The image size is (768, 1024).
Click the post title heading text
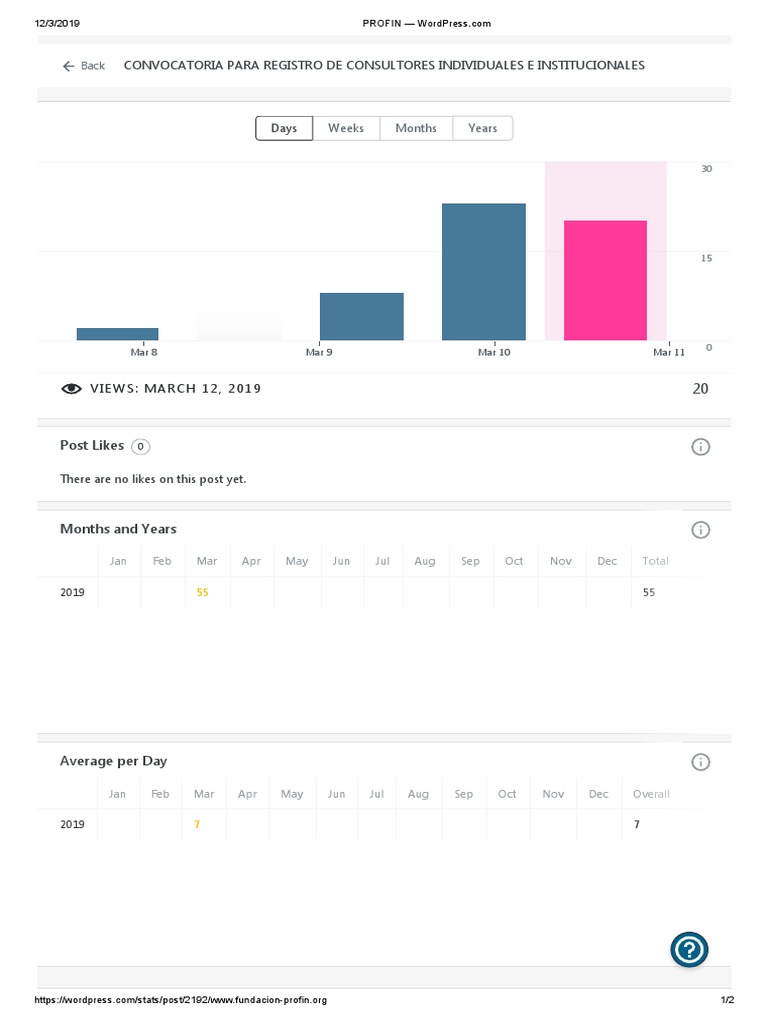click(384, 66)
